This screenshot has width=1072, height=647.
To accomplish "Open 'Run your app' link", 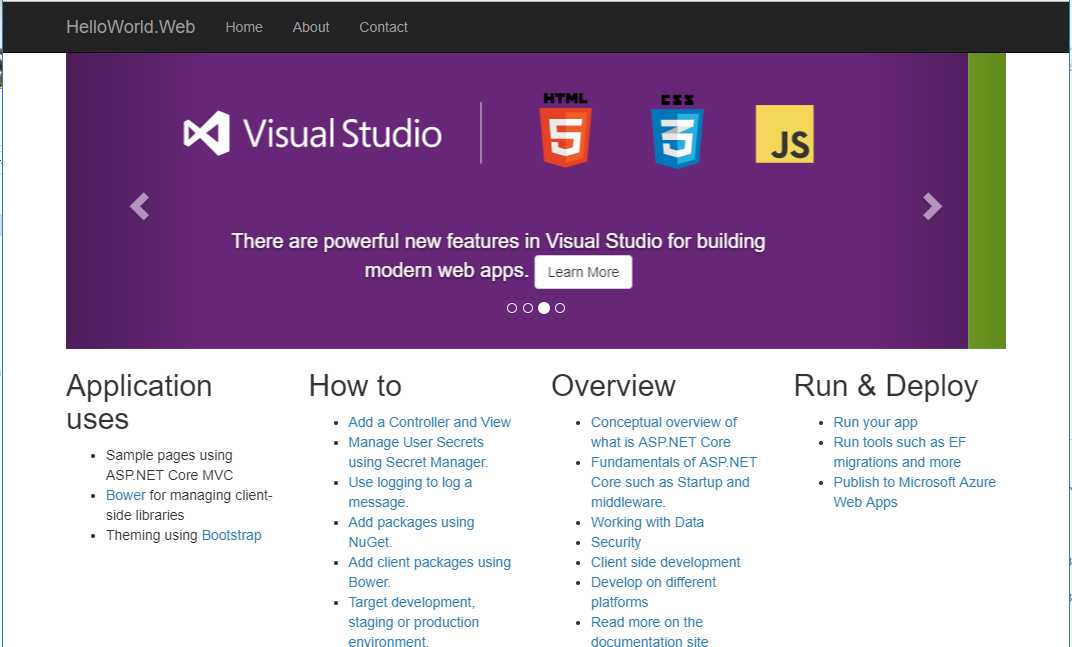I will click(x=875, y=422).
